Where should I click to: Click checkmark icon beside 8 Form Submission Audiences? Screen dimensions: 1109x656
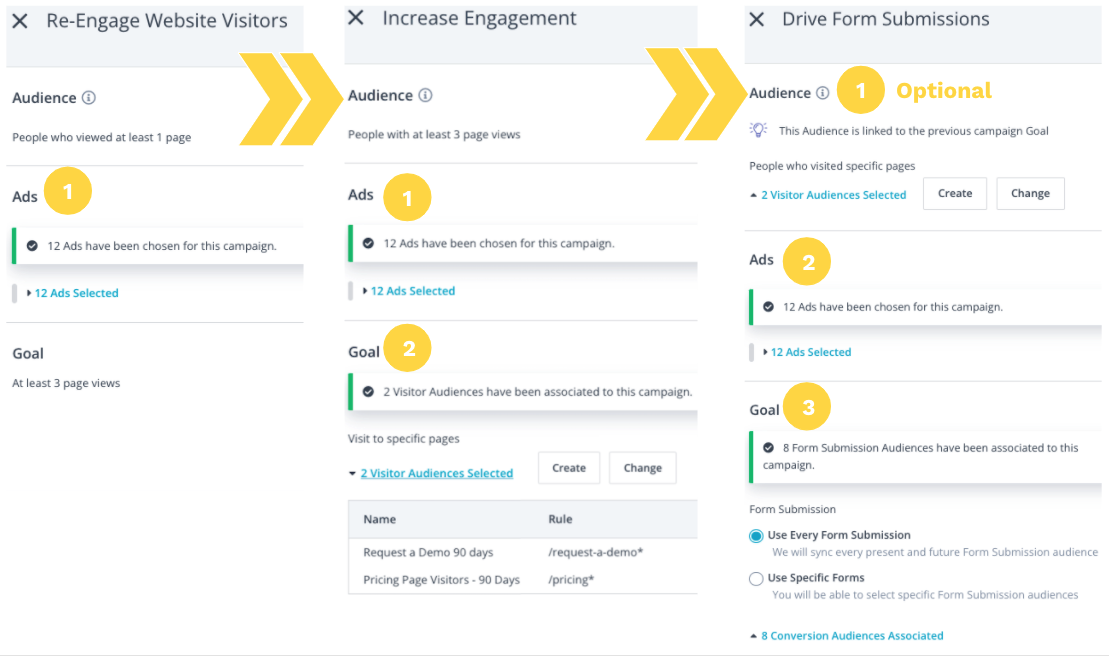768,448
